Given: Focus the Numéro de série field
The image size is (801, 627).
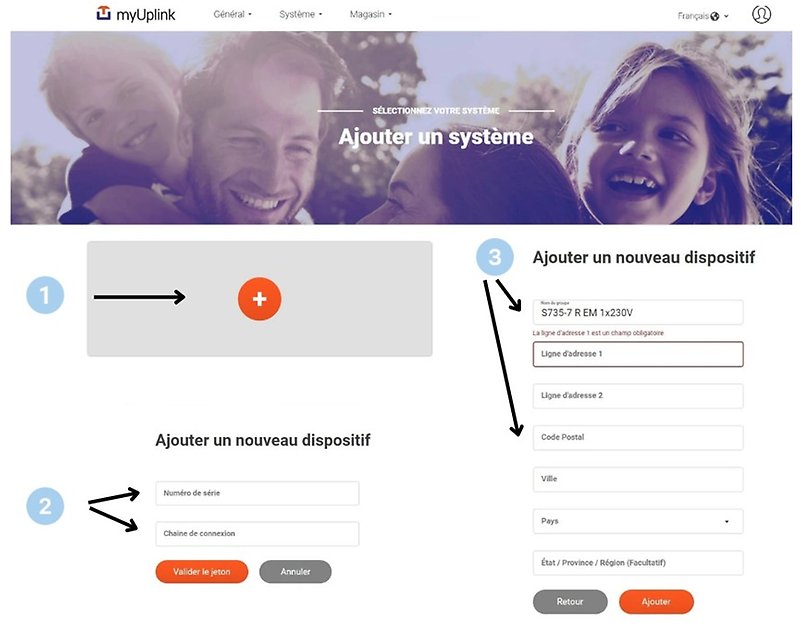Looking at the screenshot, I should point(257,493).
